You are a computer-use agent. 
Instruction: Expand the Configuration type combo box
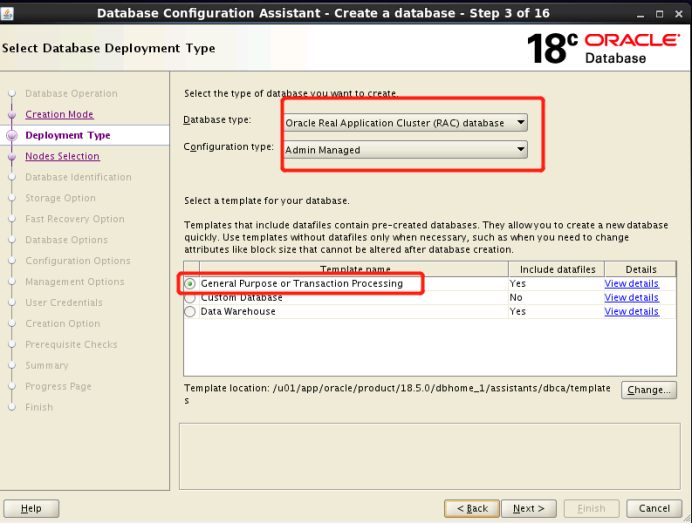(406, 150)
